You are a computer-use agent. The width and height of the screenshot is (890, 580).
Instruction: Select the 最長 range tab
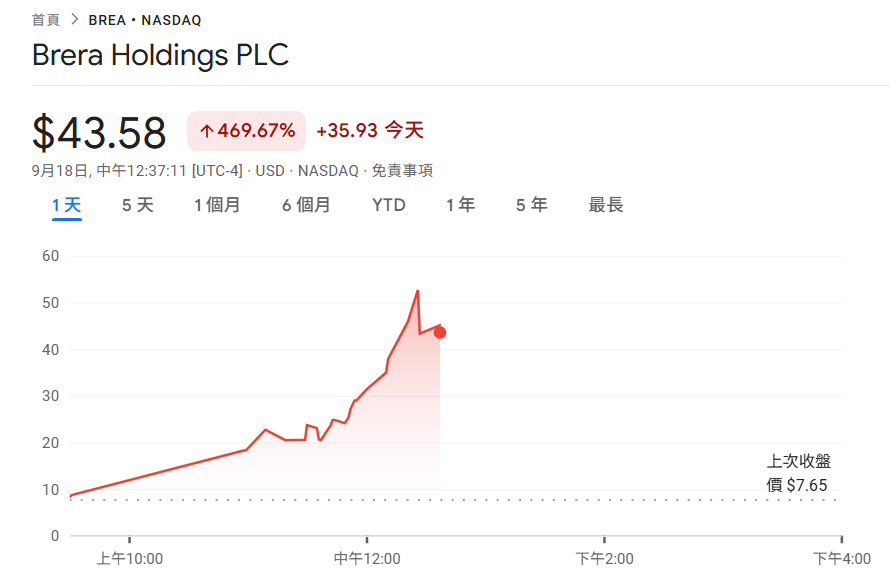[x=606, y=205]
